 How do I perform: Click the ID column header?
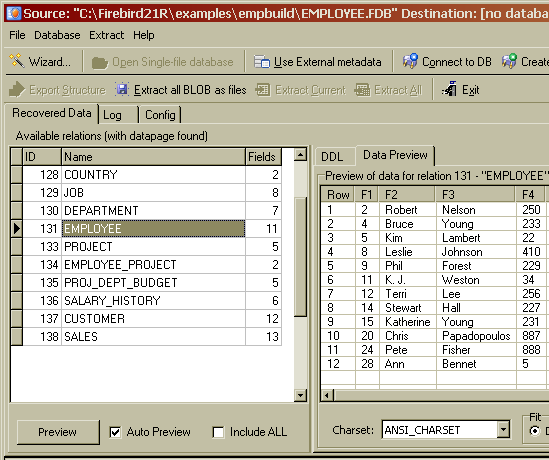pyautogui.click(x=42, y=156)
